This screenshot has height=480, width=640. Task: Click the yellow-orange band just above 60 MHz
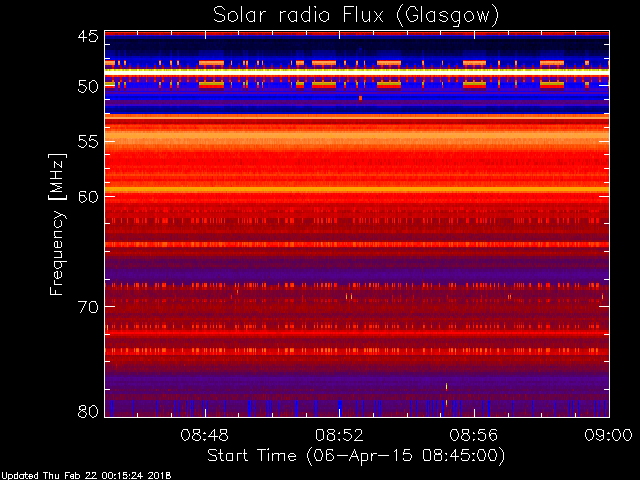coord(357,190)
